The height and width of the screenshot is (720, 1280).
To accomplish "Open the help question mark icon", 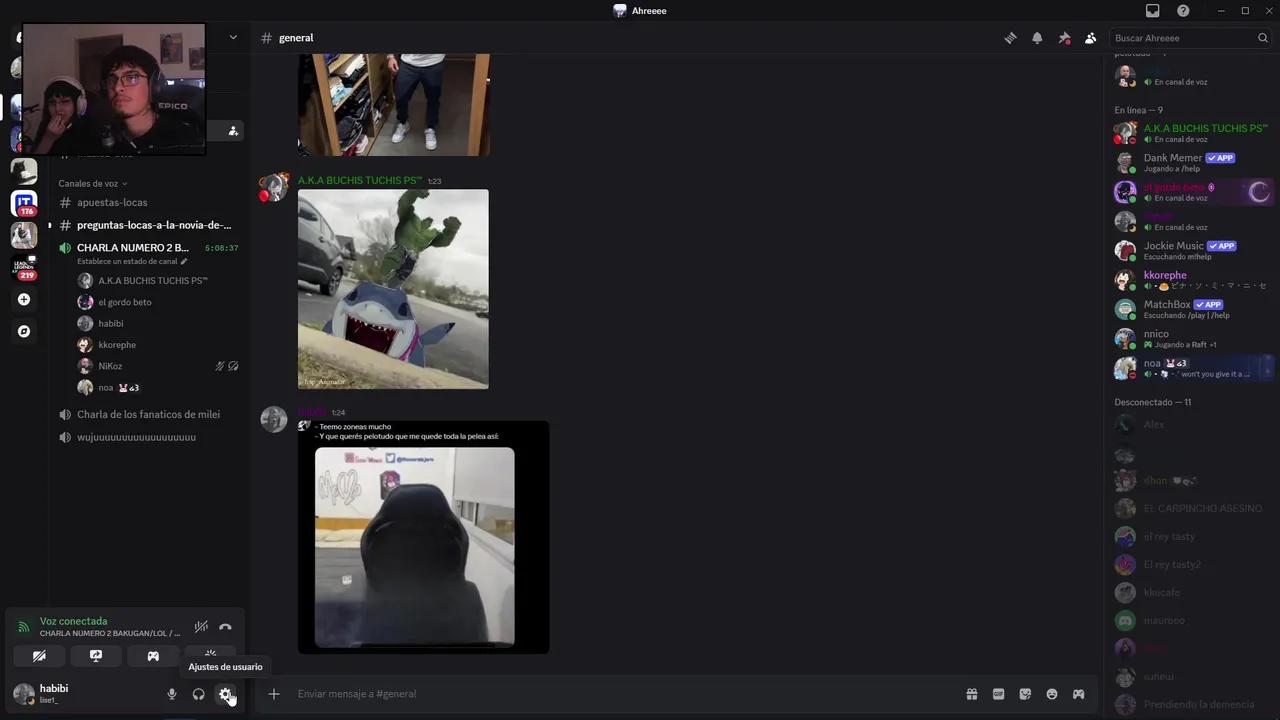I will [1183, 11].
